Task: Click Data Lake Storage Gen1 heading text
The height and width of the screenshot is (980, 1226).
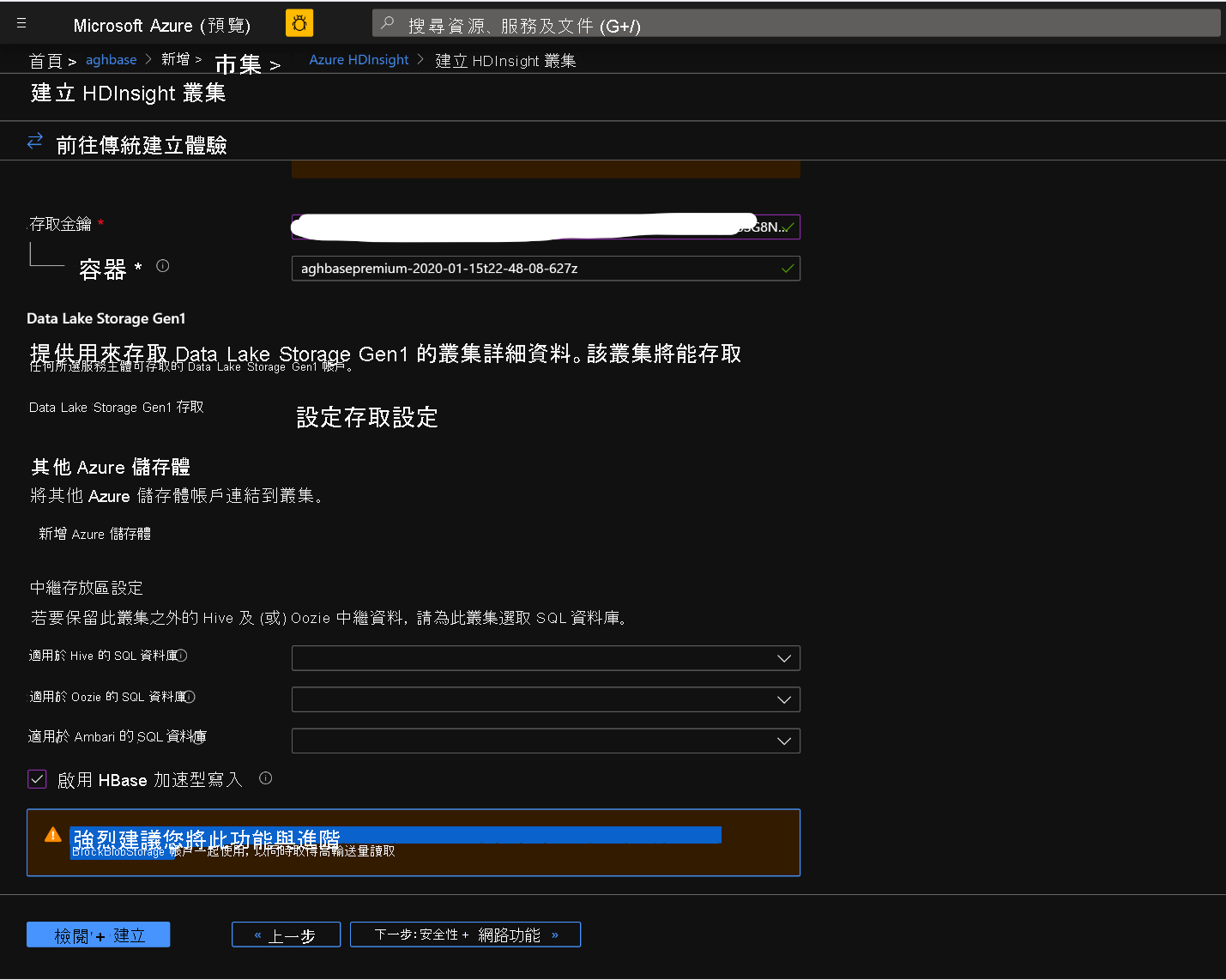Action: pos(106,318)
